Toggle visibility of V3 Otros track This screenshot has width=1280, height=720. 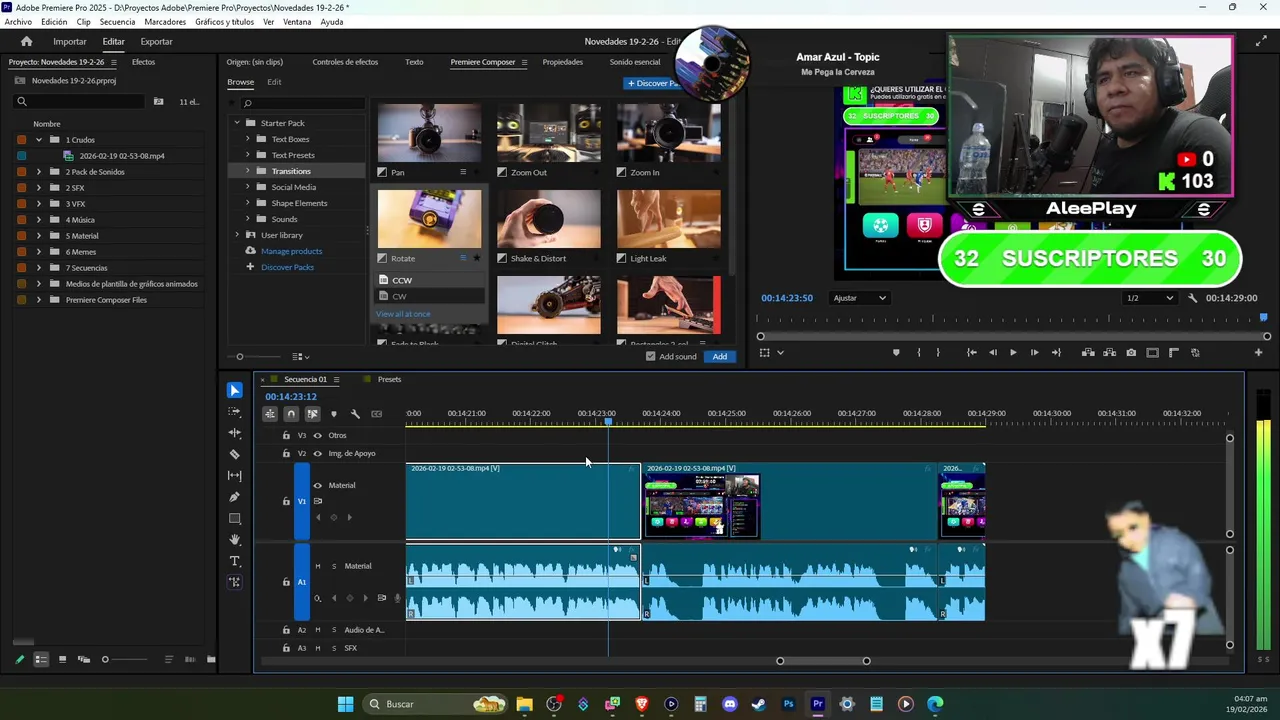318,435
